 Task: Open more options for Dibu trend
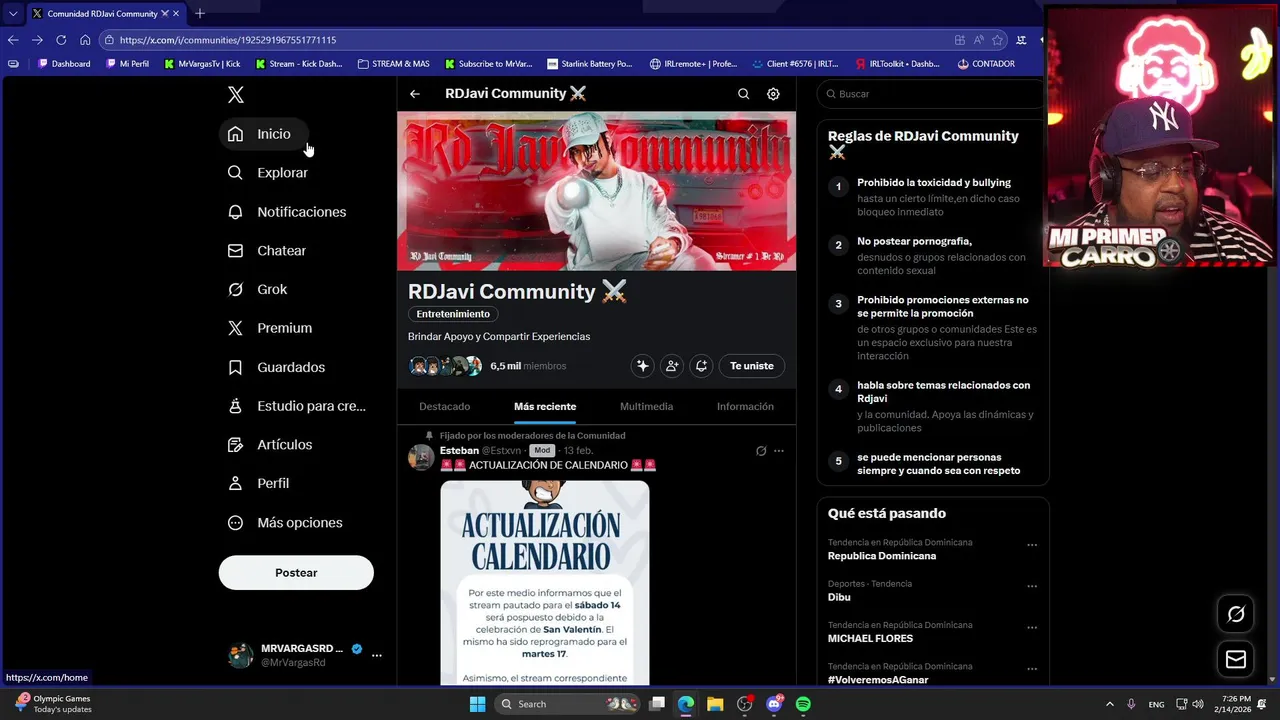coord(1032,586)
